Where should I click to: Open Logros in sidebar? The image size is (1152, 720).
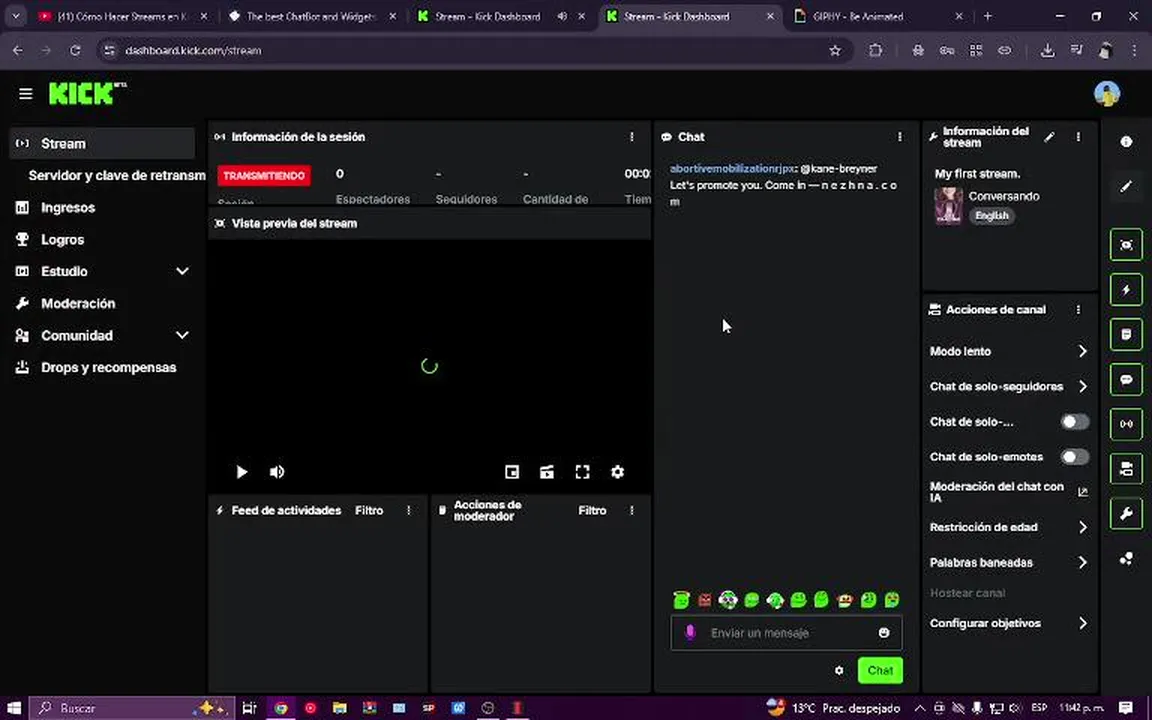tap(102, 240)
